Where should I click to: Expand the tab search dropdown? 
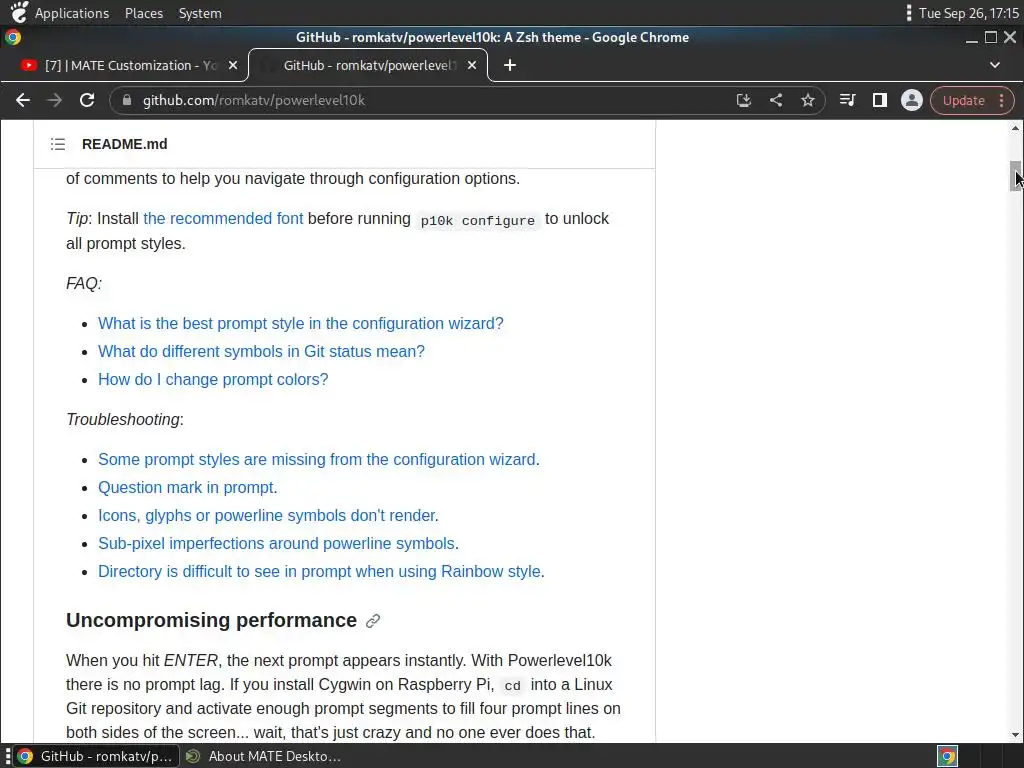(x=995, y=65)
